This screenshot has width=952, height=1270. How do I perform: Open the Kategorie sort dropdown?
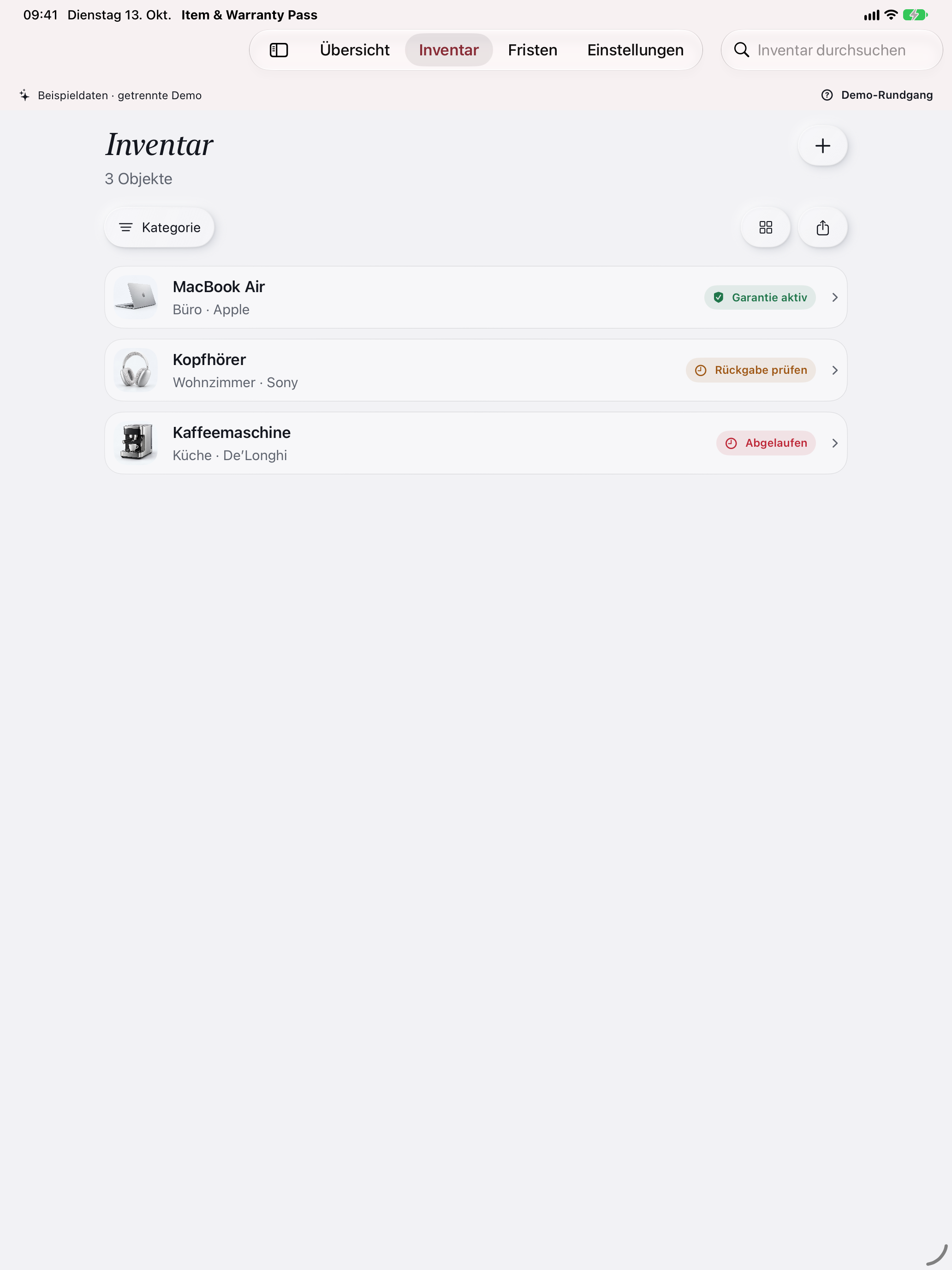(x=160, y=228)
